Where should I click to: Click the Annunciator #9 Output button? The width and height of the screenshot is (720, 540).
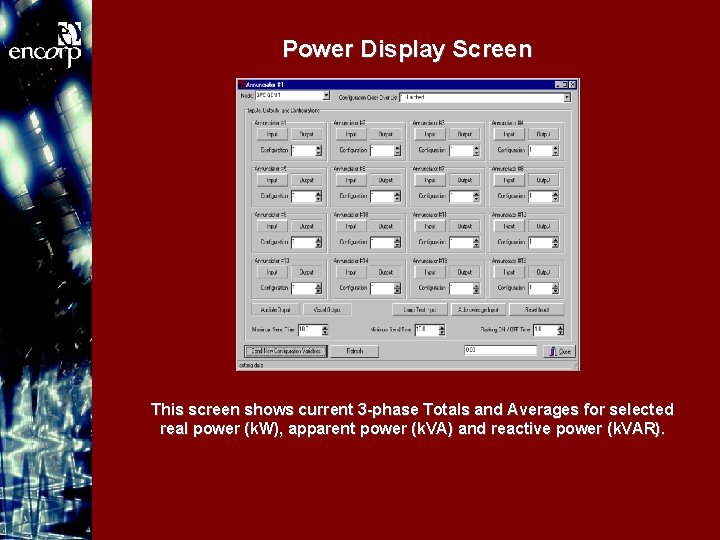(306, 226)
